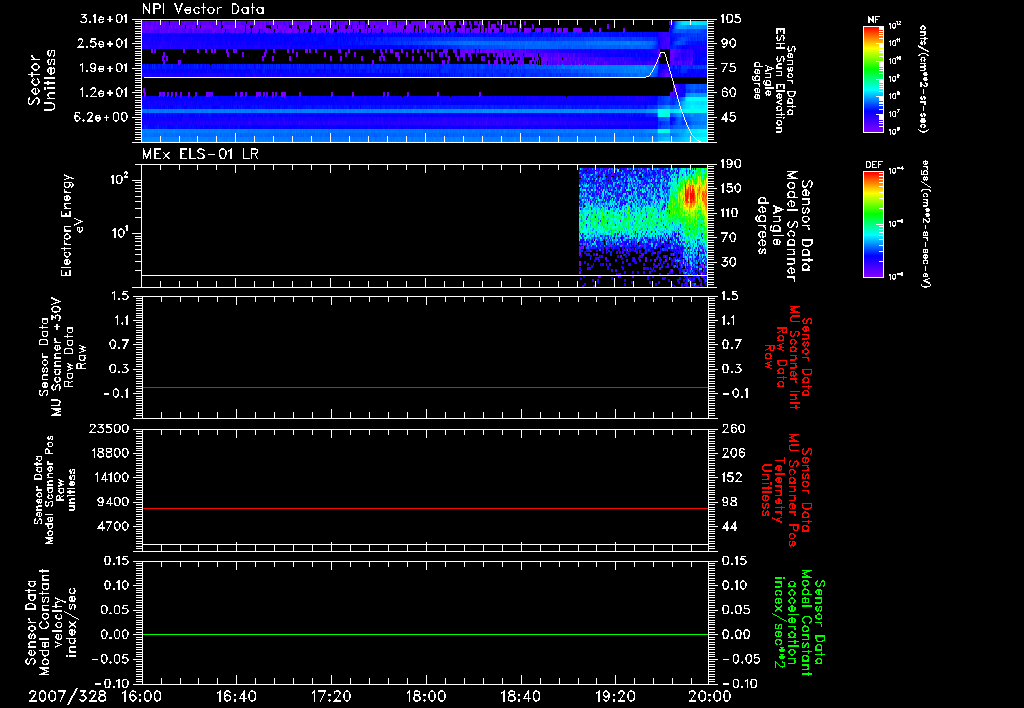
Task: Click the 1.9e+01 sector tick value
Action: [104, 68]
